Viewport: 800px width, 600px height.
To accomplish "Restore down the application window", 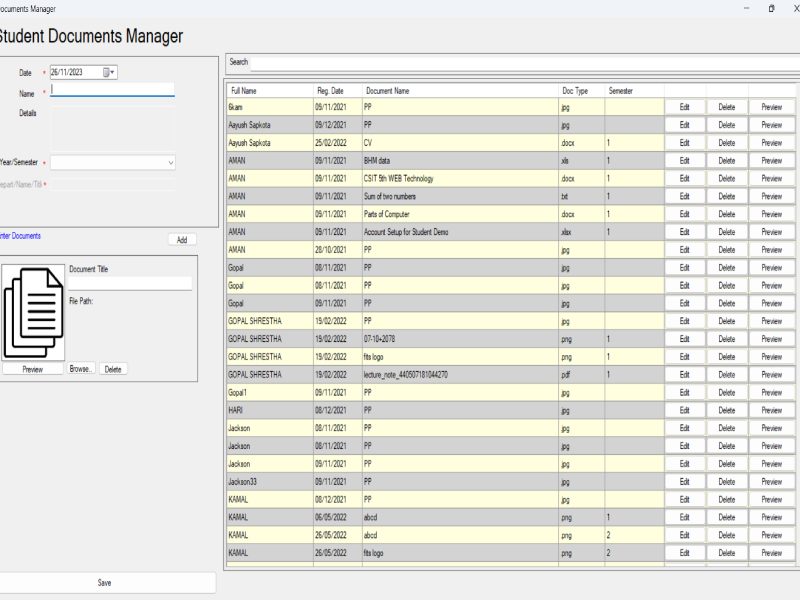I will tap(770, 8).
